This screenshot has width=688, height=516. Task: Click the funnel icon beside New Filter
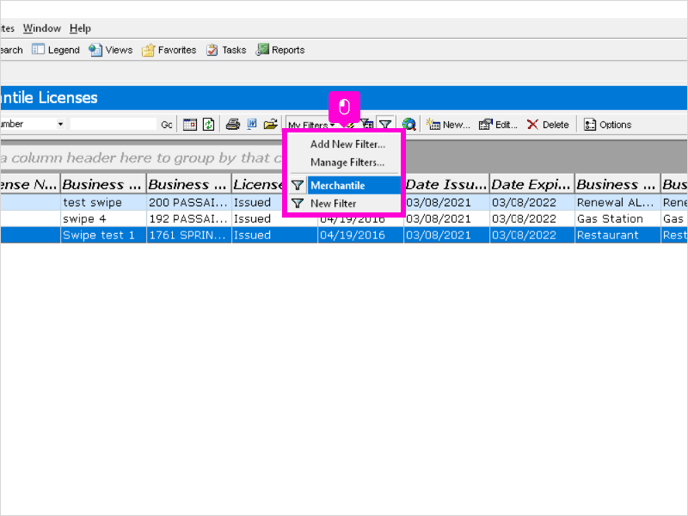point(297,203)
